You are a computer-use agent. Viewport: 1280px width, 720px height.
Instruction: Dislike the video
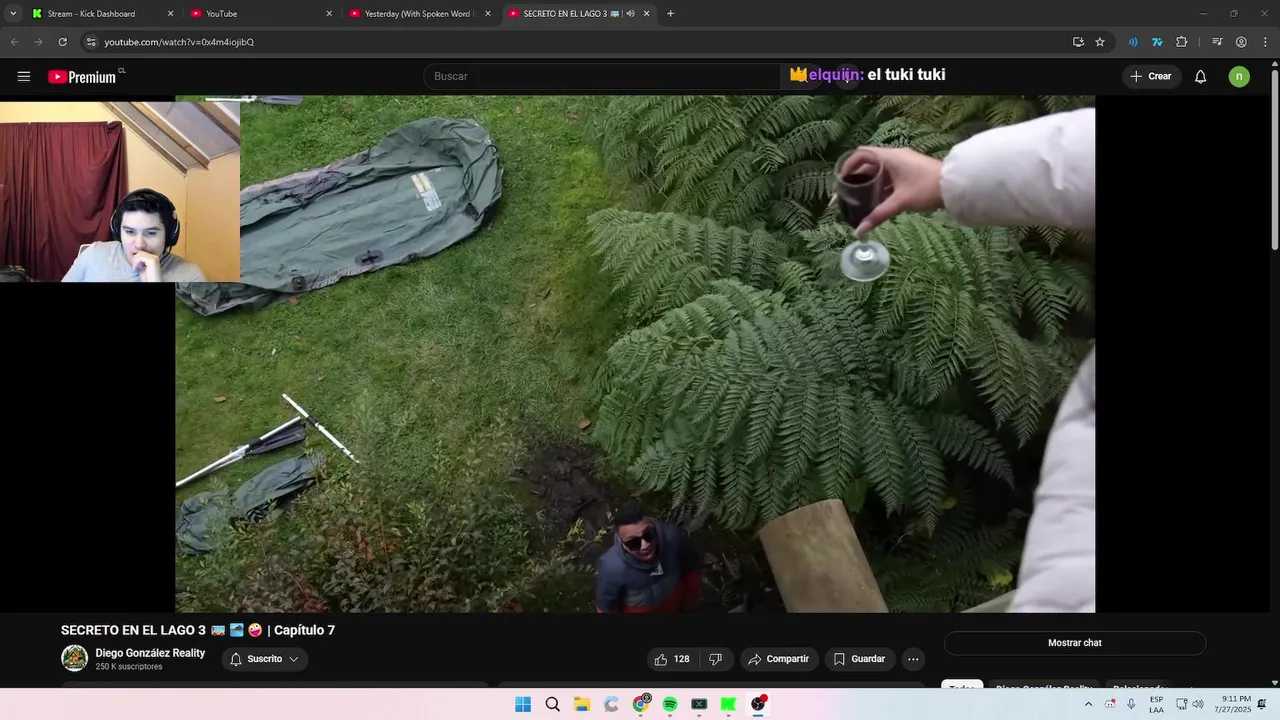point(716,659)
